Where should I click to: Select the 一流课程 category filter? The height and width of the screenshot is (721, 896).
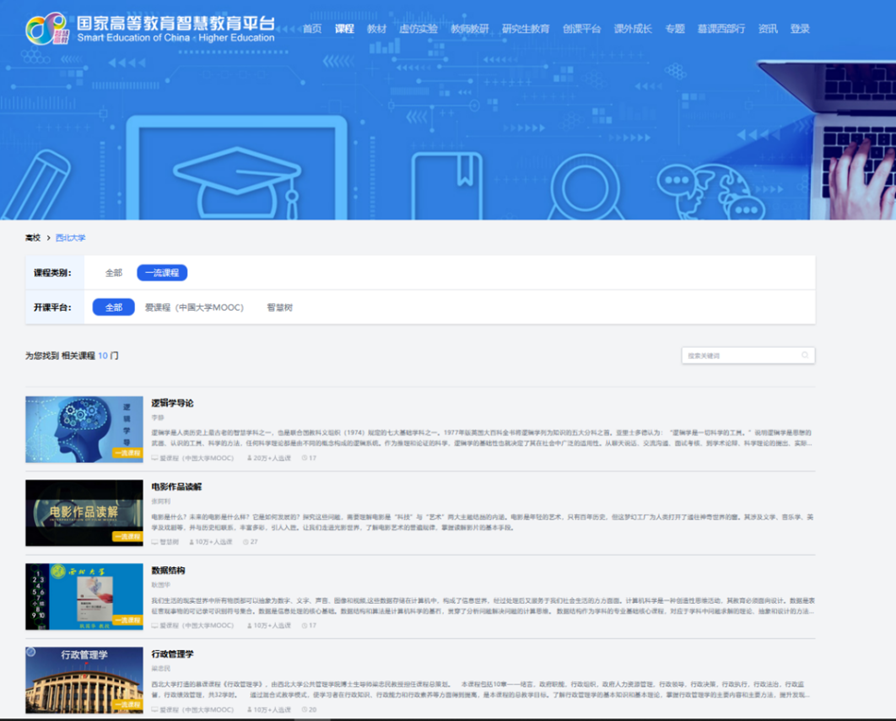click(162, 273)
